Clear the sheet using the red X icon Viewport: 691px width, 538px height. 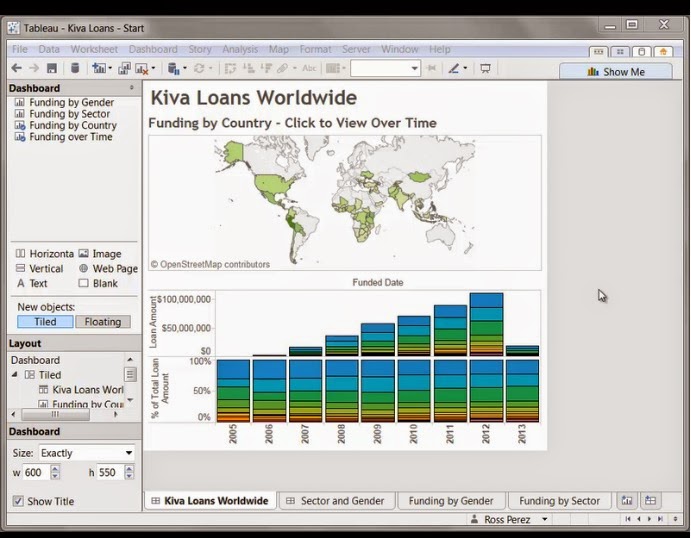point(142,68)
